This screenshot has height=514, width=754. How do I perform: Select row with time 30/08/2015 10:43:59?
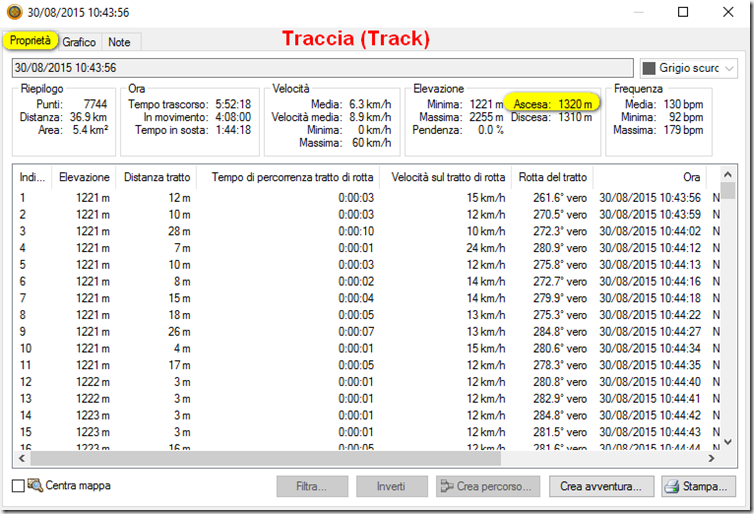point(367,214)
